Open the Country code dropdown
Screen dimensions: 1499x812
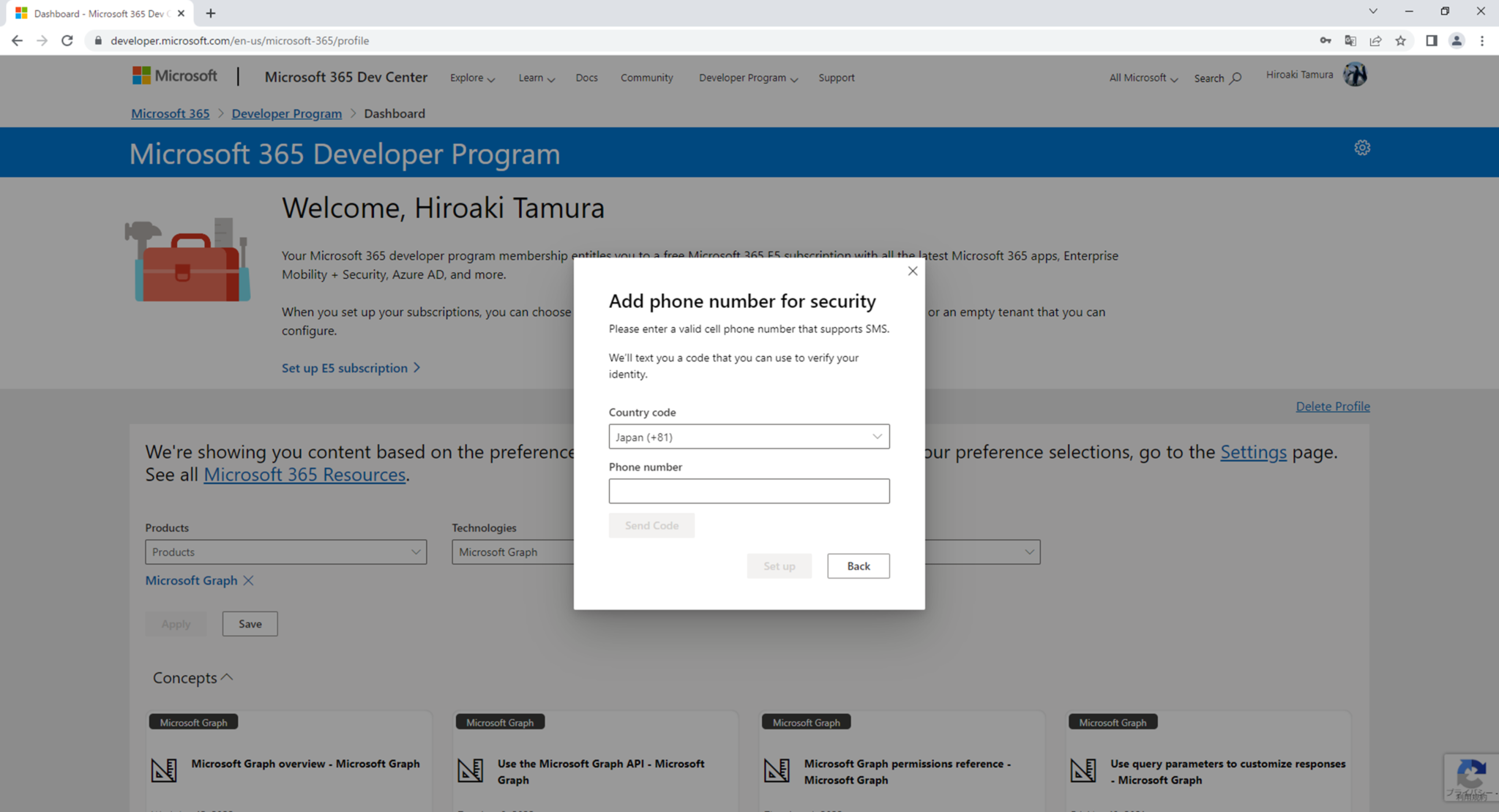pyautogui.click(x=749, y=437)
